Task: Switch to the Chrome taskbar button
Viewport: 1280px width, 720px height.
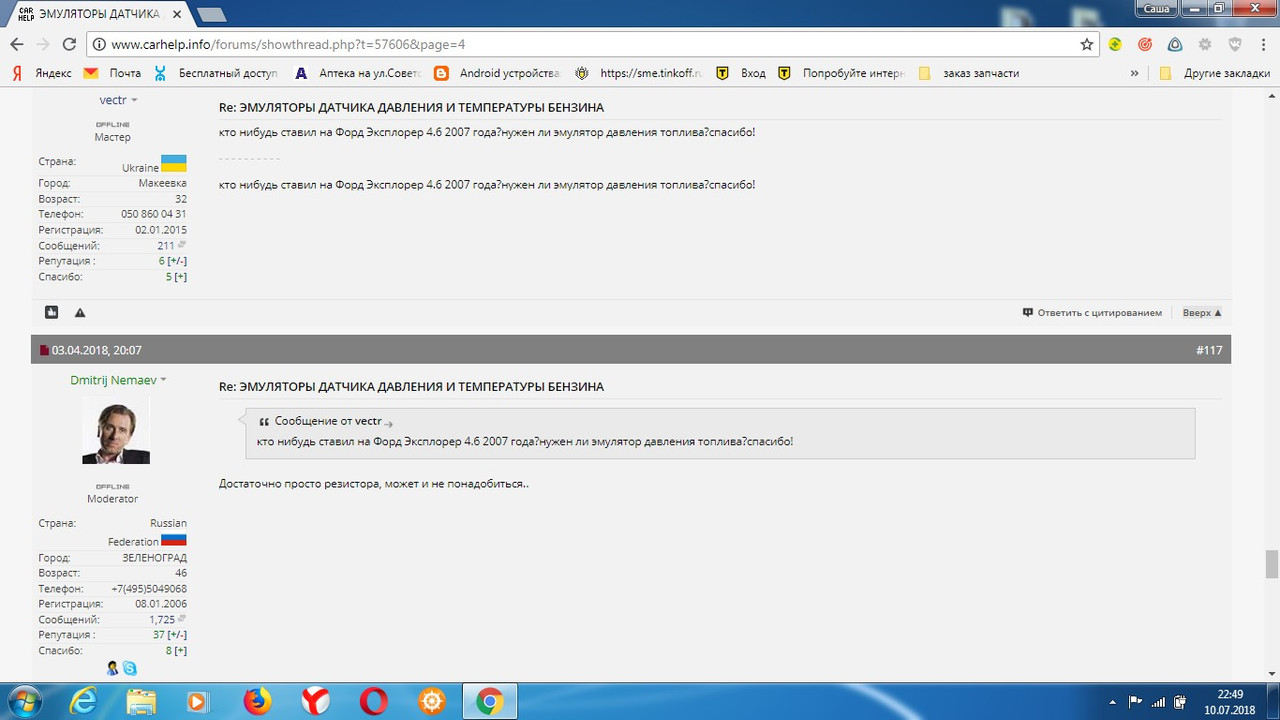Action: coord(490,702)
